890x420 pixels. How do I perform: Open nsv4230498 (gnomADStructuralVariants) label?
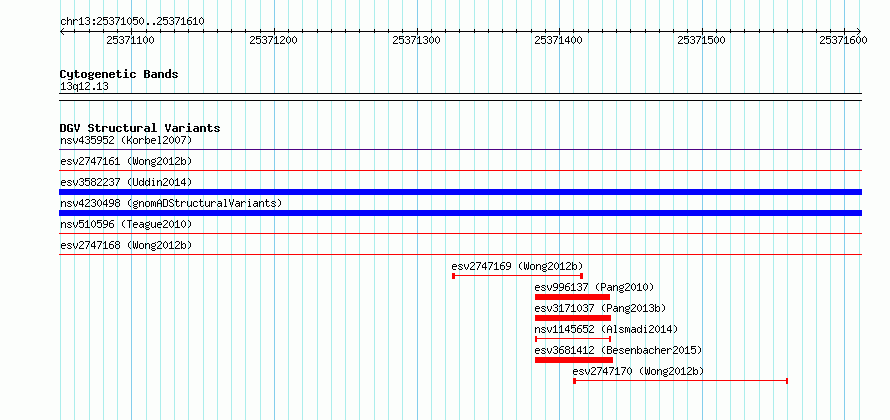click(171, 203)
